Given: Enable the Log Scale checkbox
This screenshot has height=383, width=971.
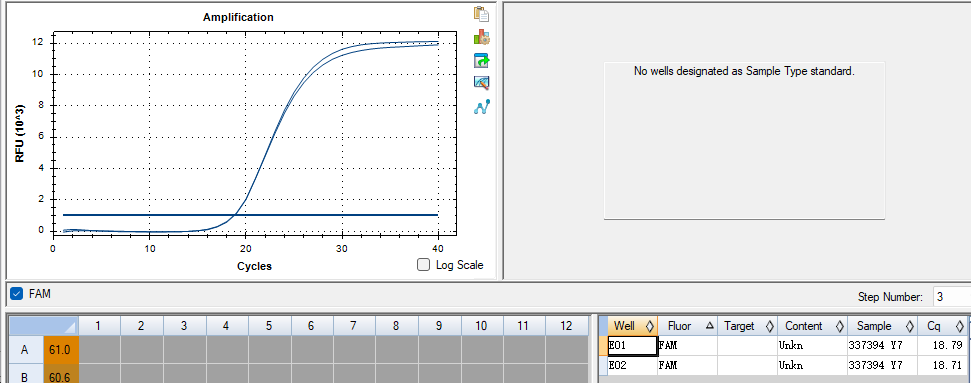Looking at the screenshot, I should pyautogui.click(x=424, y=265).
